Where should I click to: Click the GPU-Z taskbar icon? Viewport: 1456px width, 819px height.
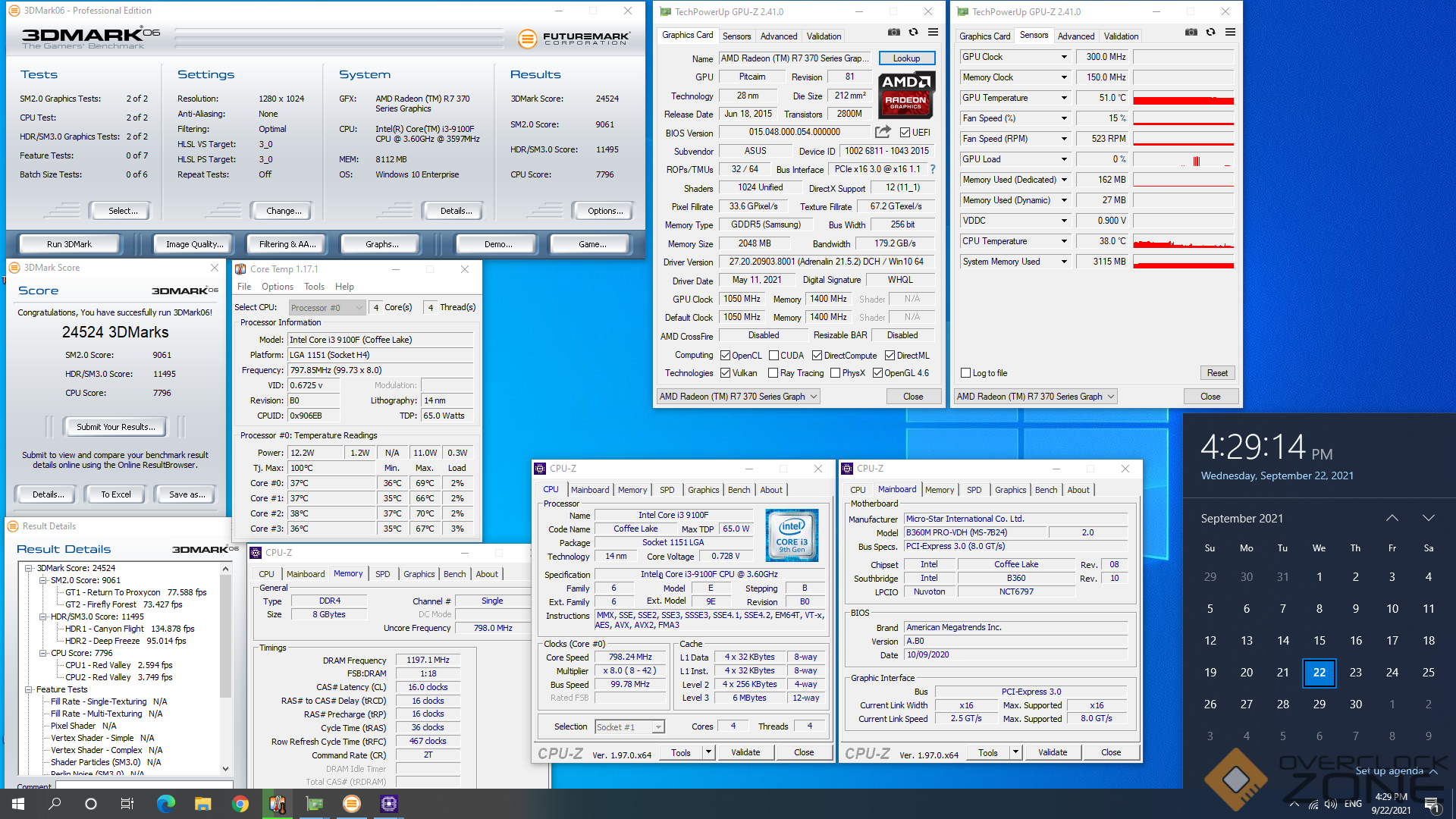tap(315, 804)
